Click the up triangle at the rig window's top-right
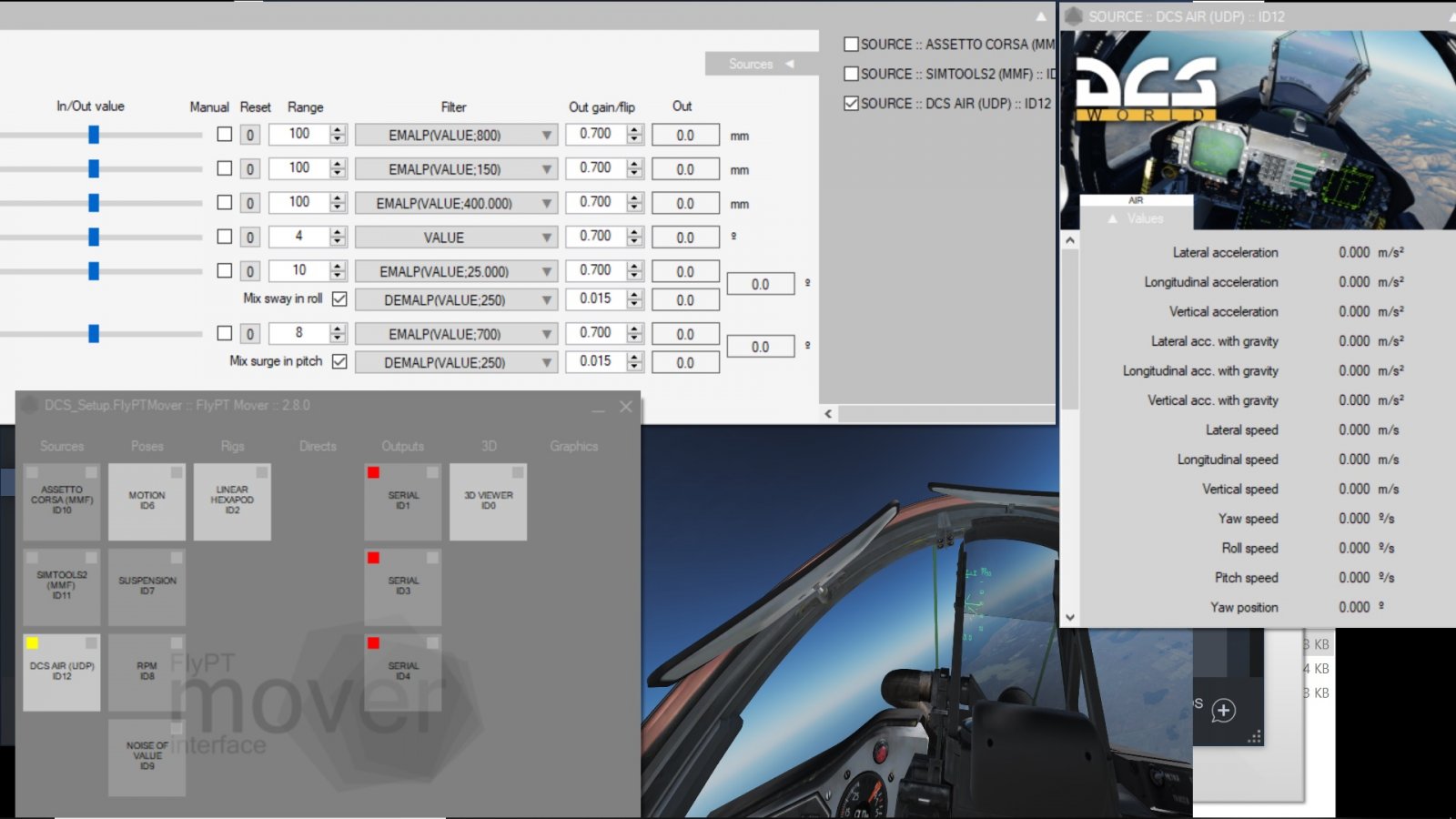 [1041, 16]
